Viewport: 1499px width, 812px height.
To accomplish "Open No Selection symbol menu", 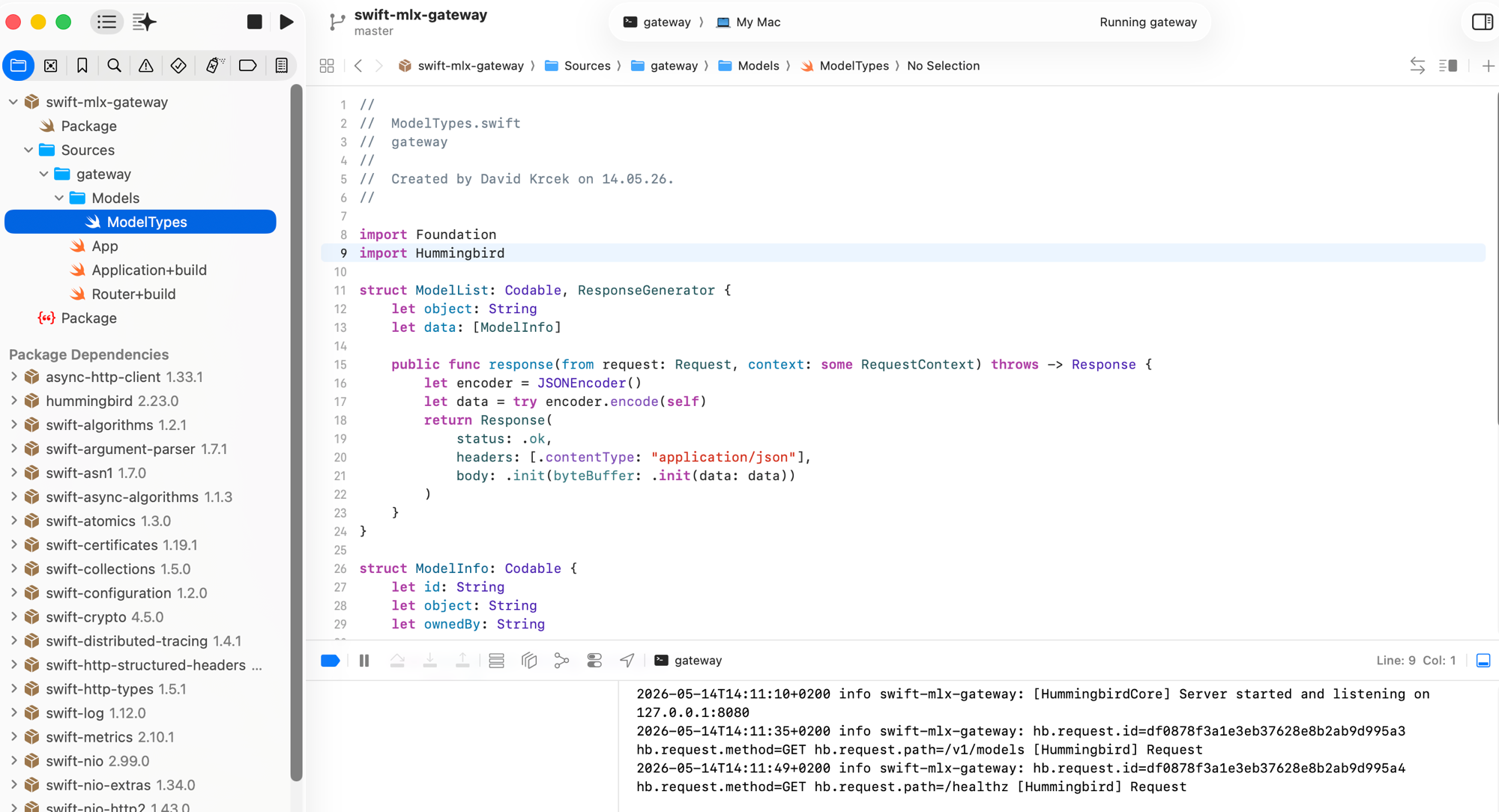I will click(x=943, y=66).
